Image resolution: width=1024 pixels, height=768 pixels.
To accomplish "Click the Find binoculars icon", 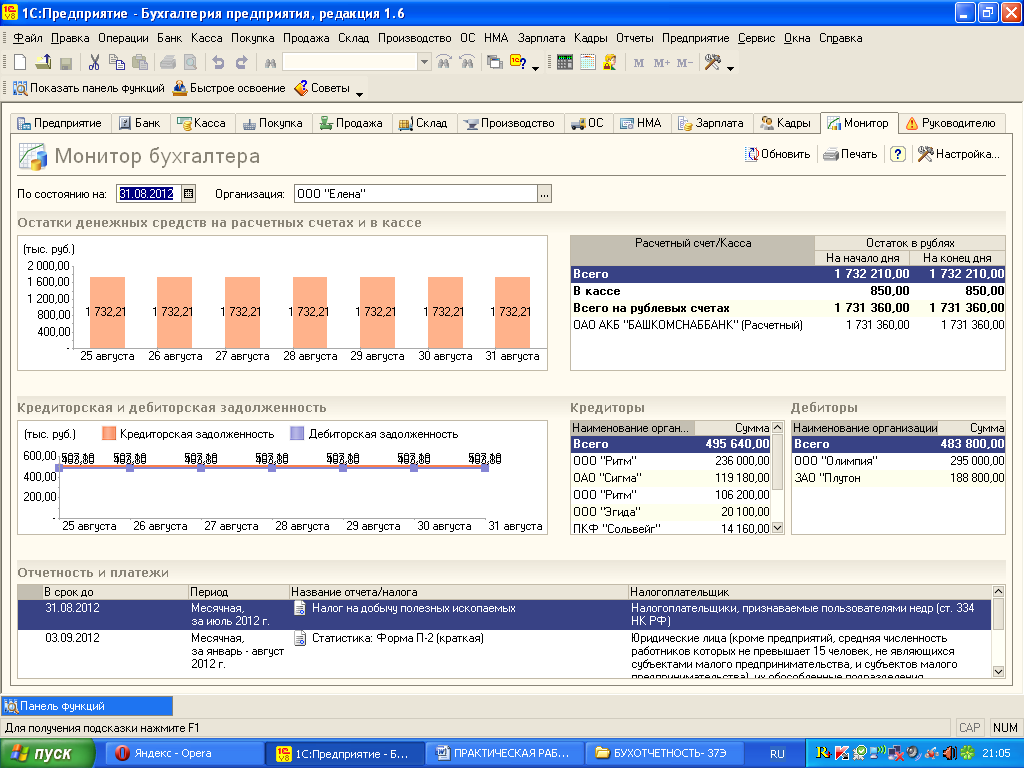I will tap(270, 63).
